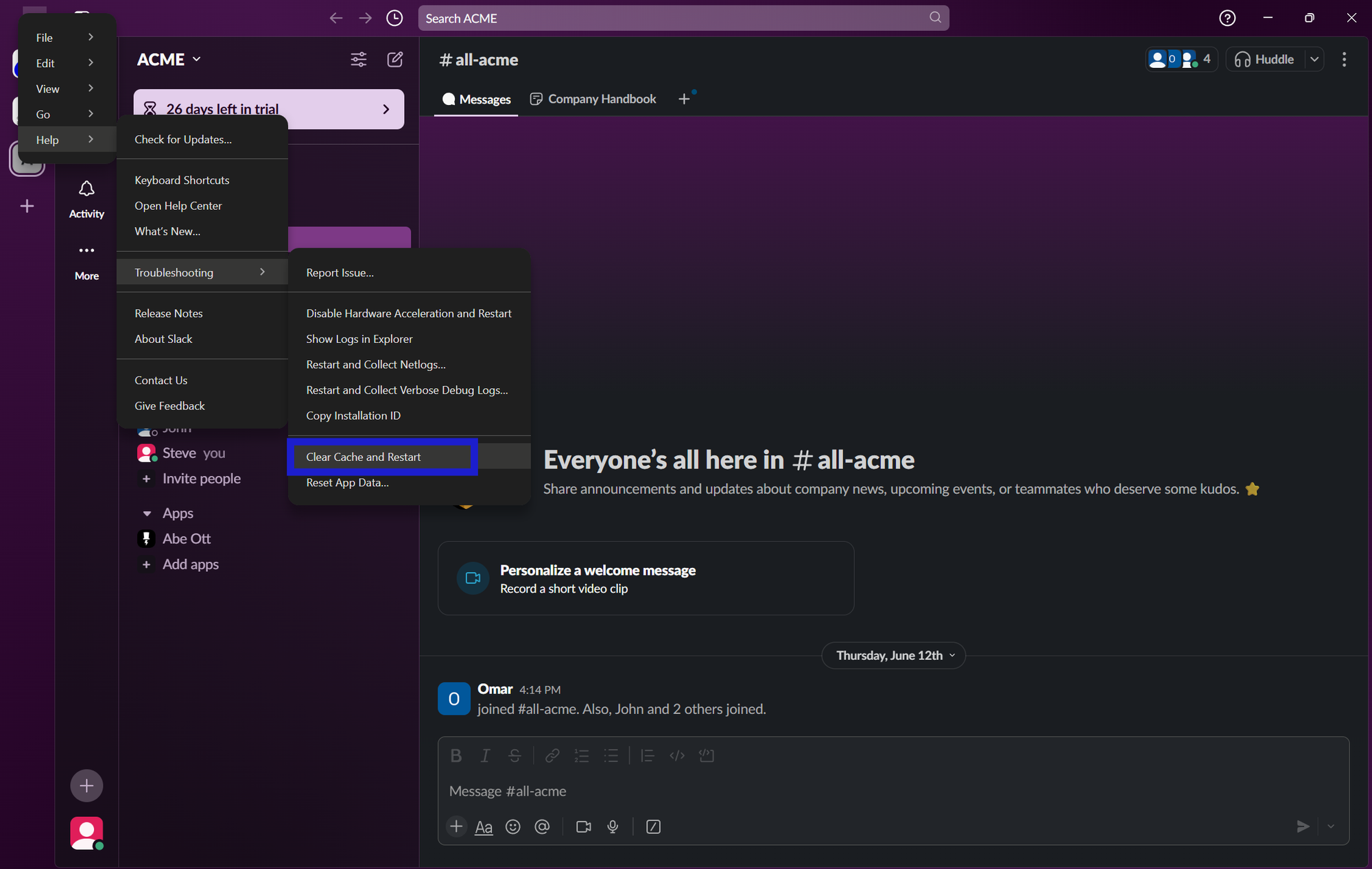
Task: Apply bold formatting in the message composer
Action: (456, 755)
